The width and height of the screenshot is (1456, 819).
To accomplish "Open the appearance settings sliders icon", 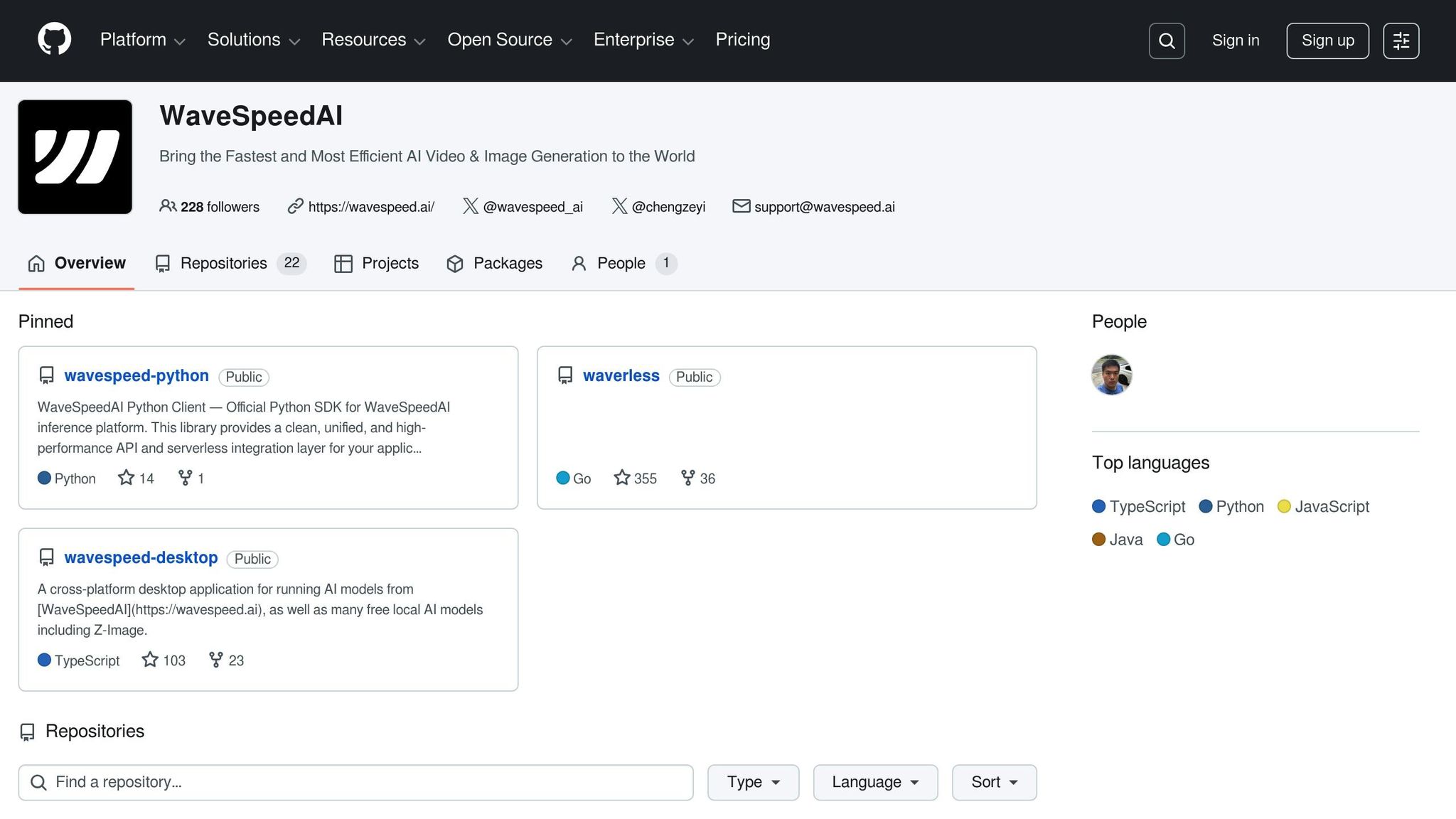I will click(1401, 41).
